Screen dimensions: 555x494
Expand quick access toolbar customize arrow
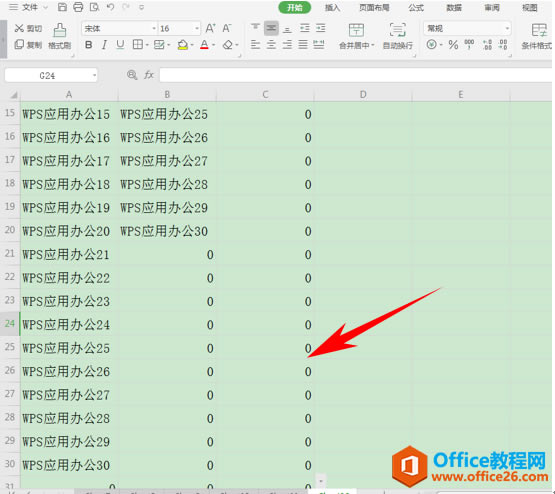pos(142,7)
